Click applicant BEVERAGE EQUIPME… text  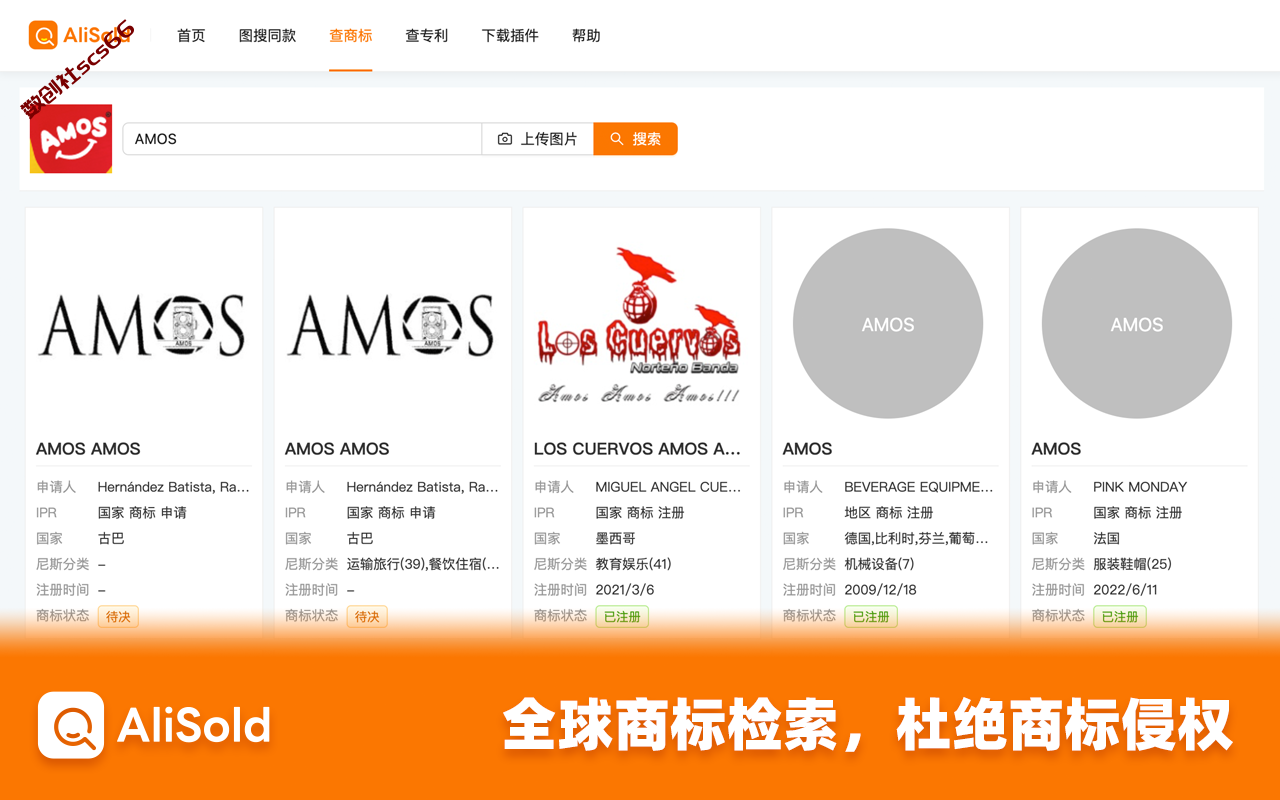pos(919,487)
